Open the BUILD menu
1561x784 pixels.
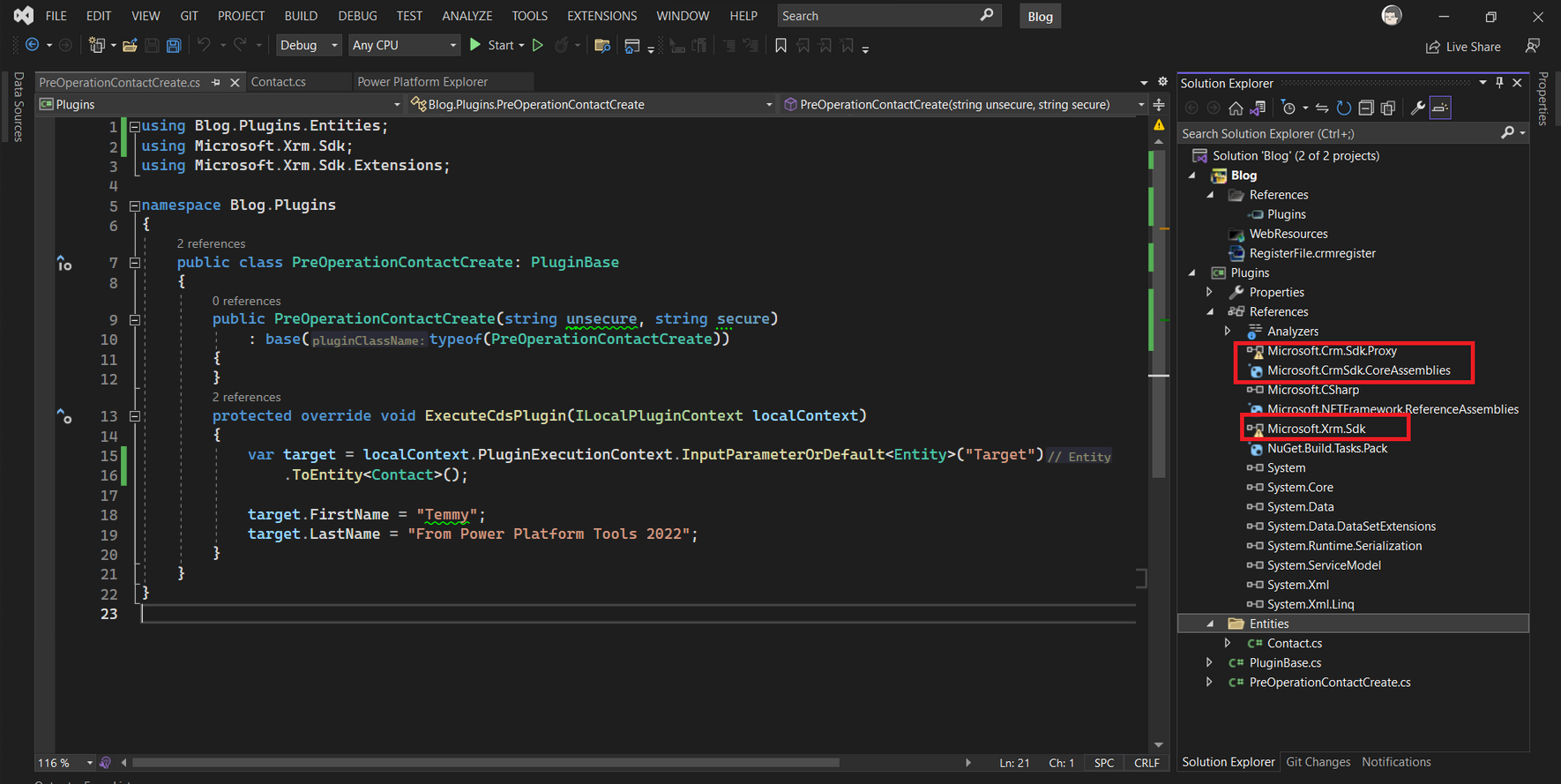(x=301, y=16)
